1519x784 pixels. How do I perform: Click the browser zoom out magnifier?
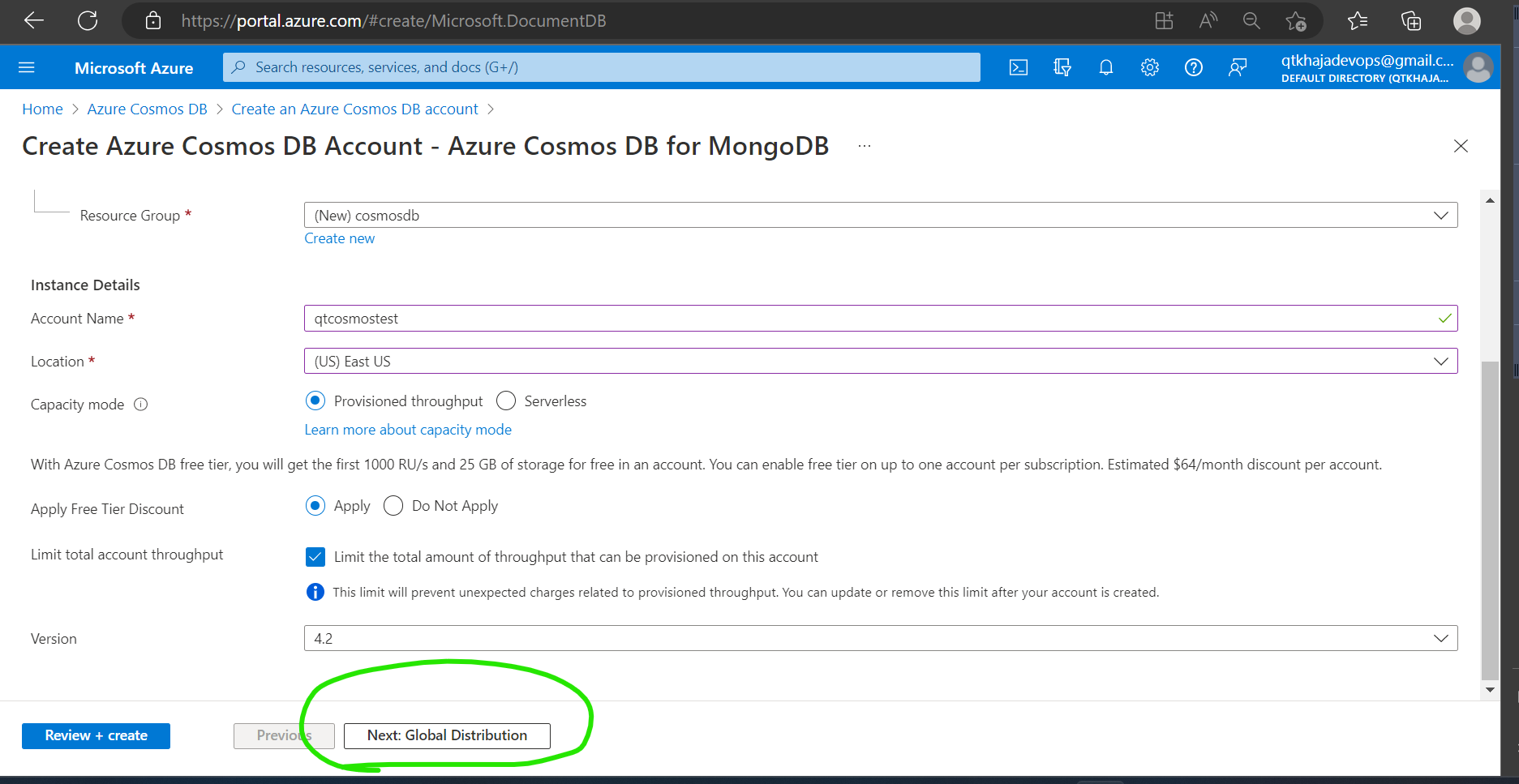[1252, 21]
